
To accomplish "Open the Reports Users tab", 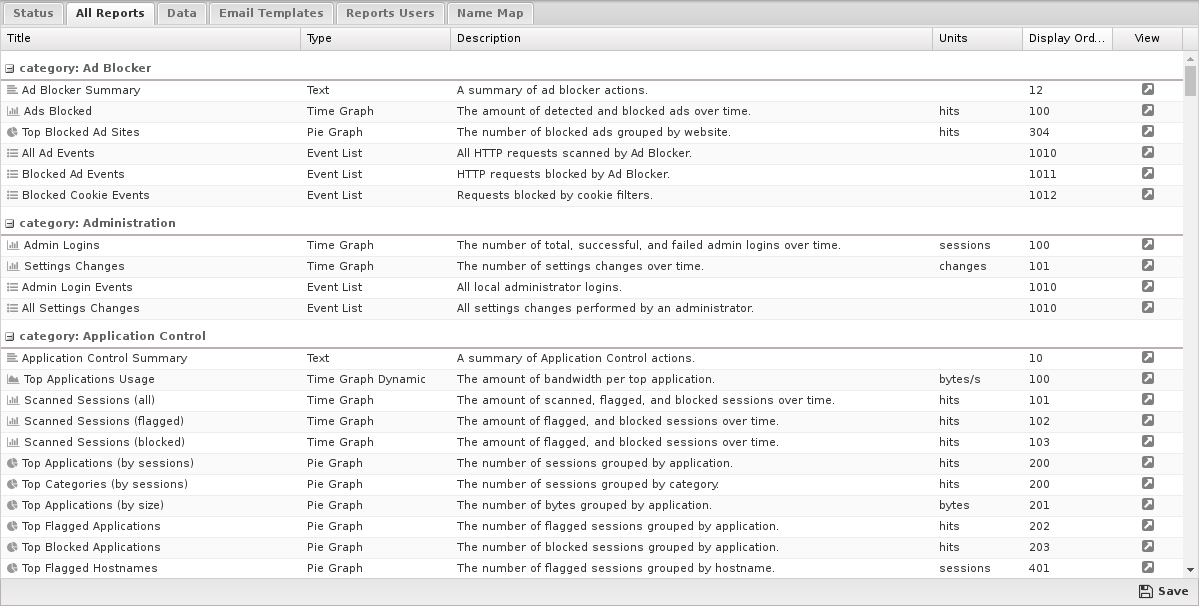I will tap(389, 13).
